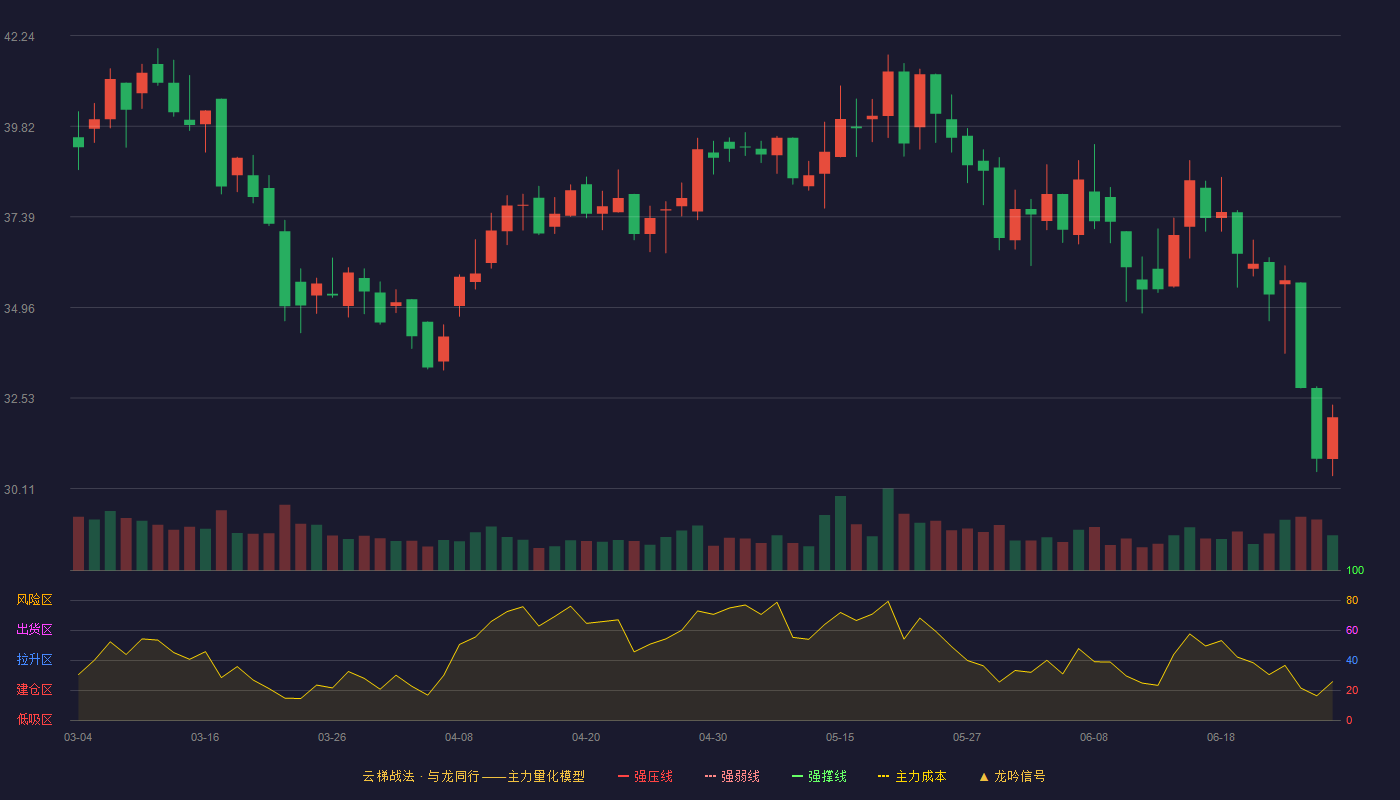
Task: Click the 40 indicator axis value
Action: point(1352,661)
